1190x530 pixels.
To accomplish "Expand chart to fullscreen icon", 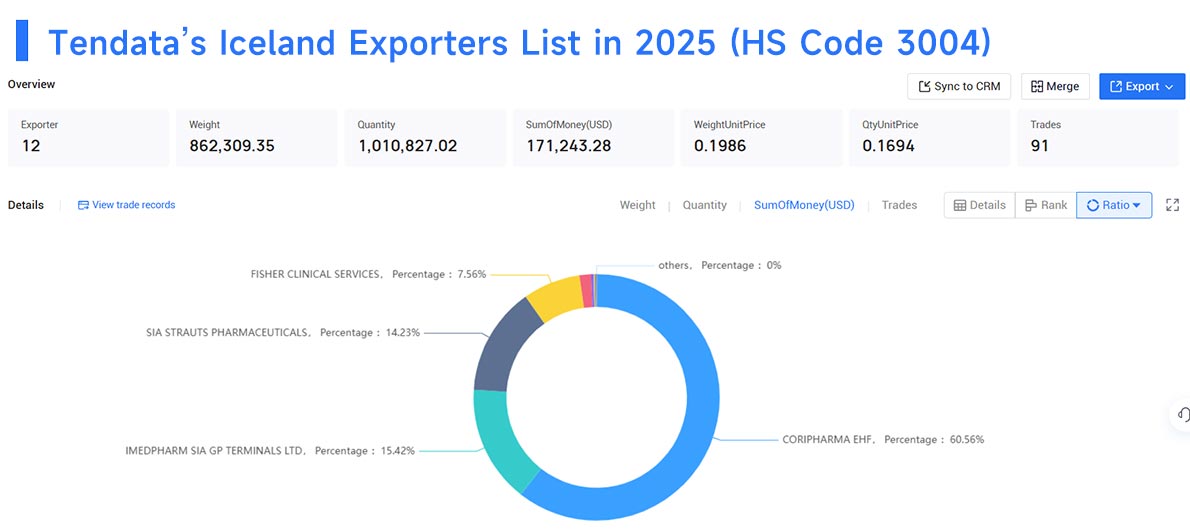I will tap(1173, 205).
